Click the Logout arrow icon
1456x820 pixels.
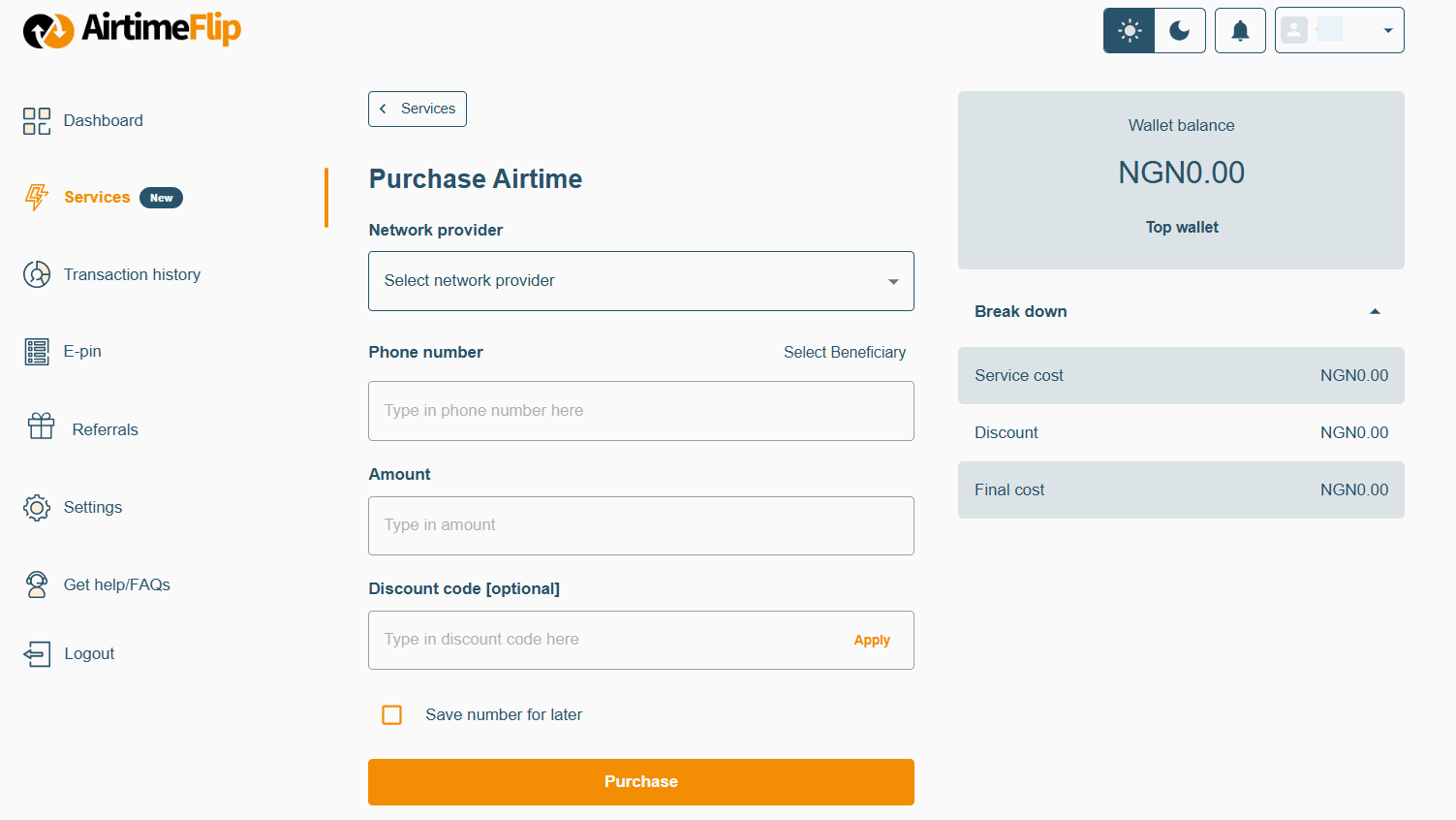pos(37,654)
